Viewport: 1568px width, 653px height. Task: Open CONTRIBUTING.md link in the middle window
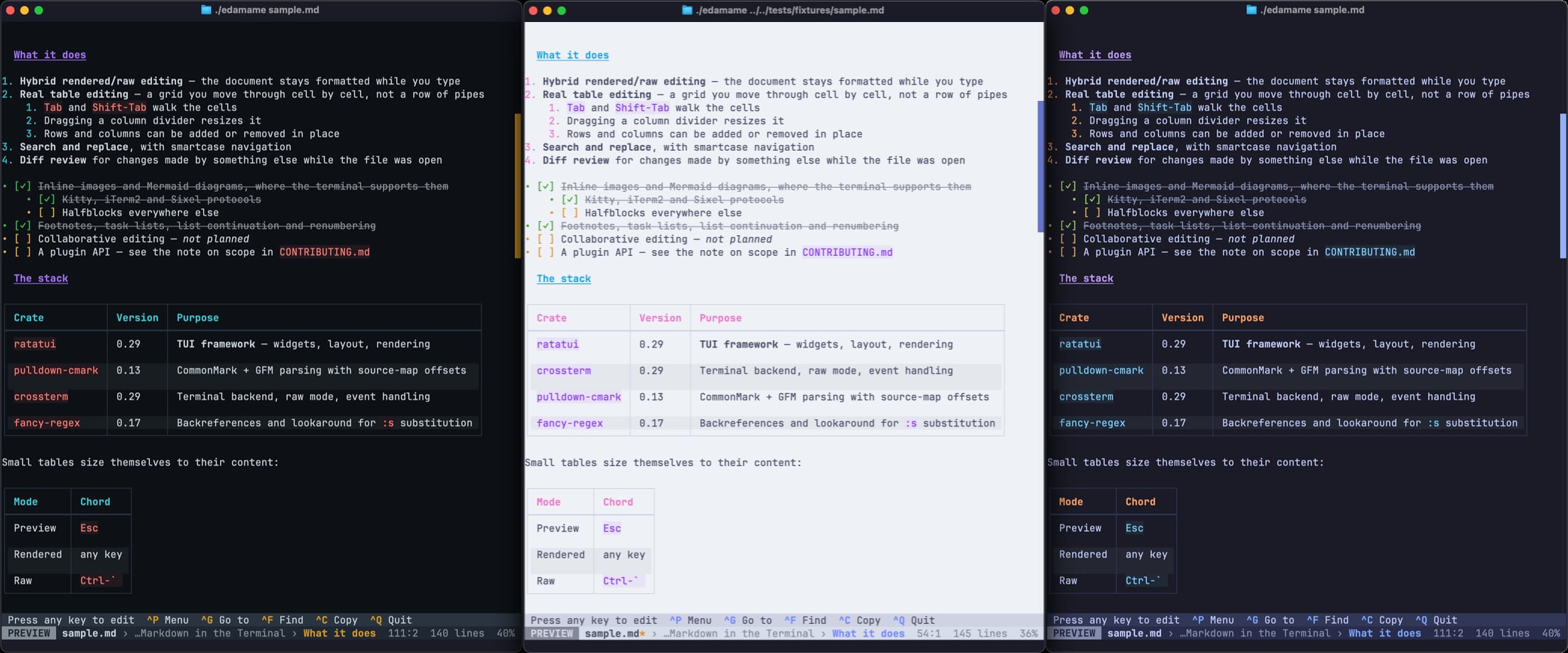847,252
